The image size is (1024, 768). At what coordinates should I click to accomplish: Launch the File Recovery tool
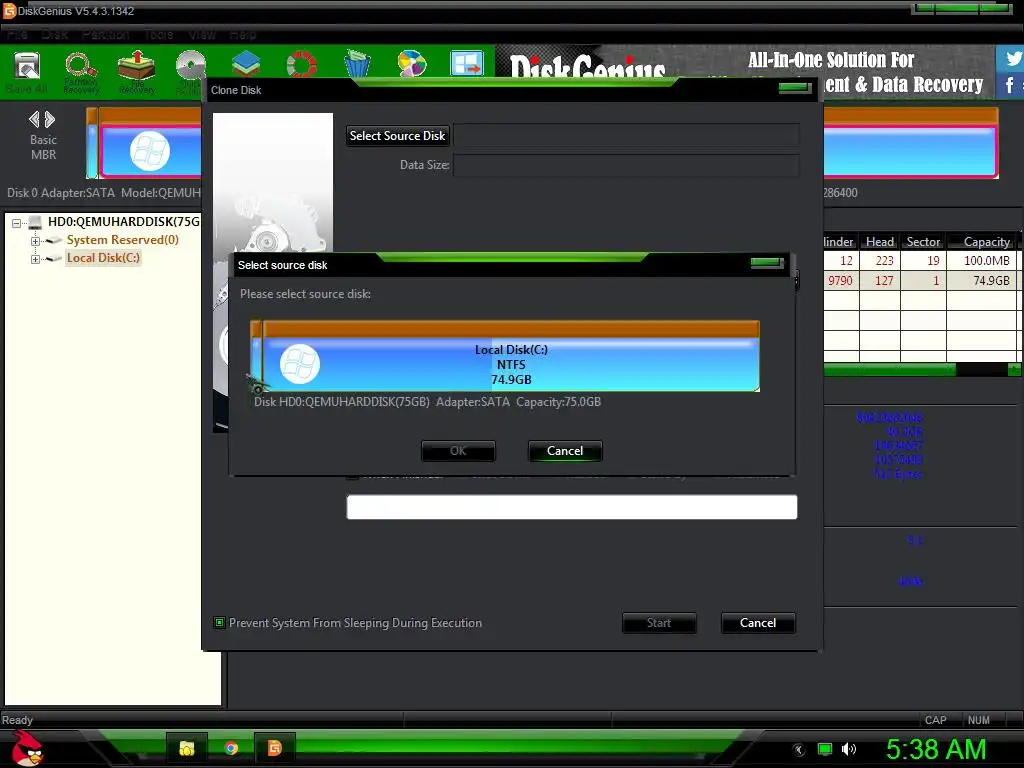136,71
